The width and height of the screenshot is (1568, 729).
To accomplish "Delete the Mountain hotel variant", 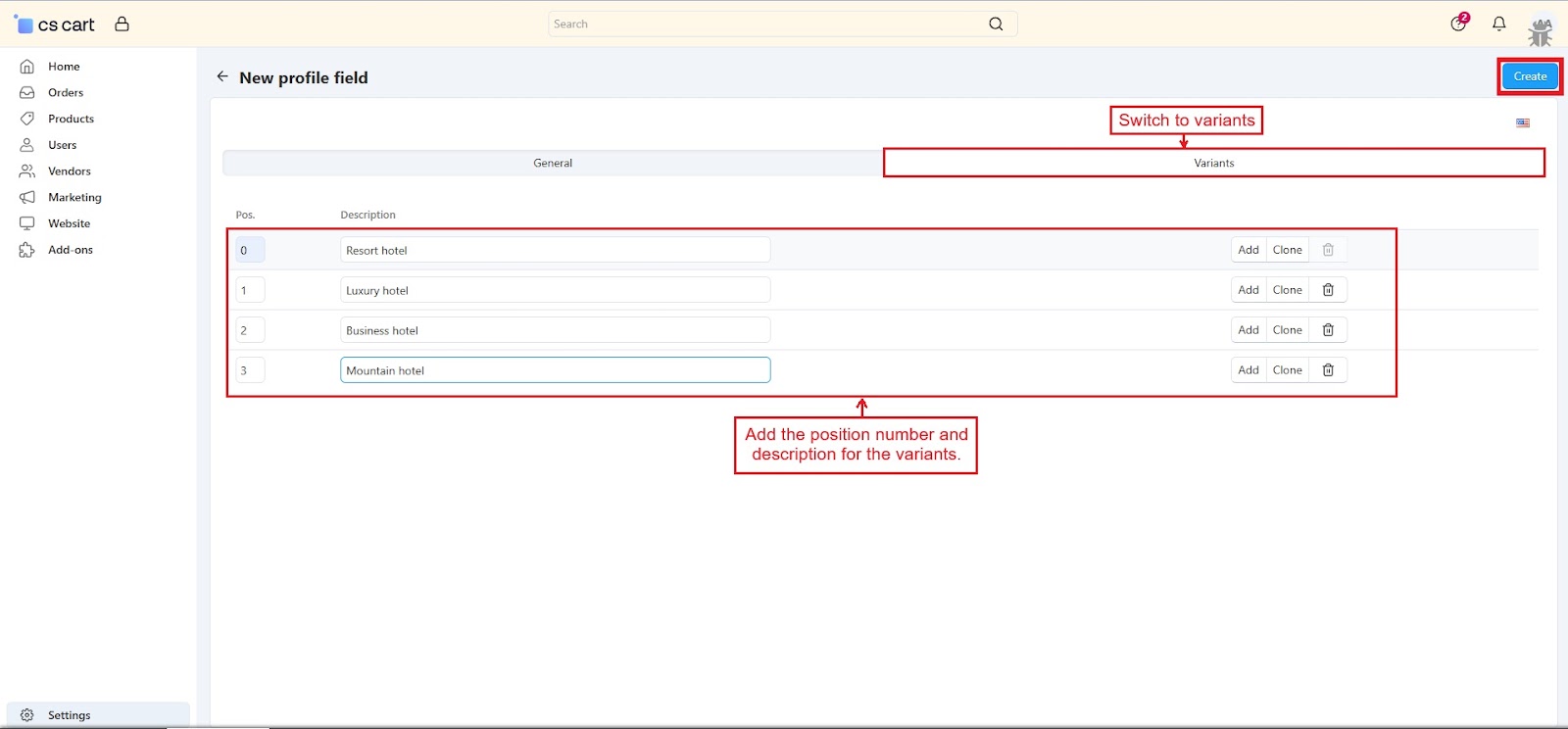I will tap(1328, 370).
